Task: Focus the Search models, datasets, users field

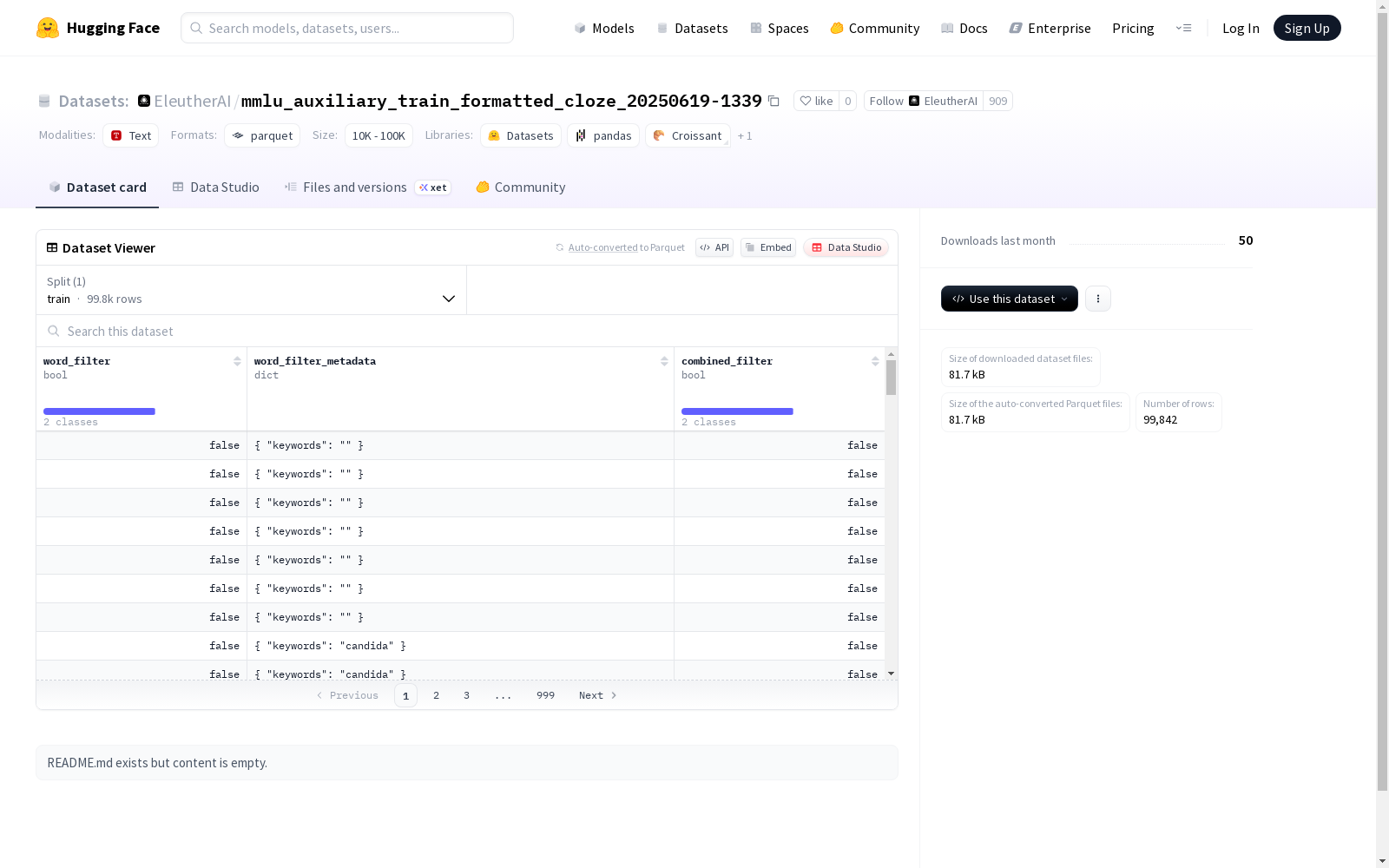Action: 347,28
